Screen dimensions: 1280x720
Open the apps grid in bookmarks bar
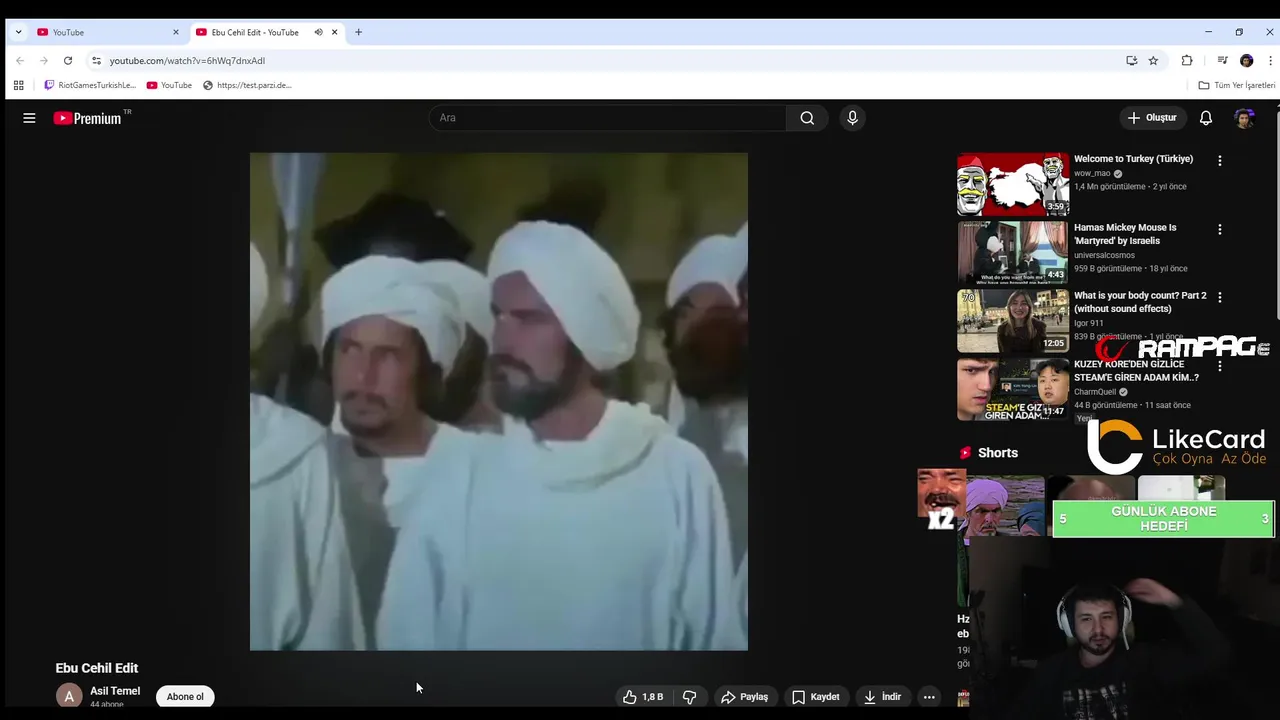coord(18,85)
